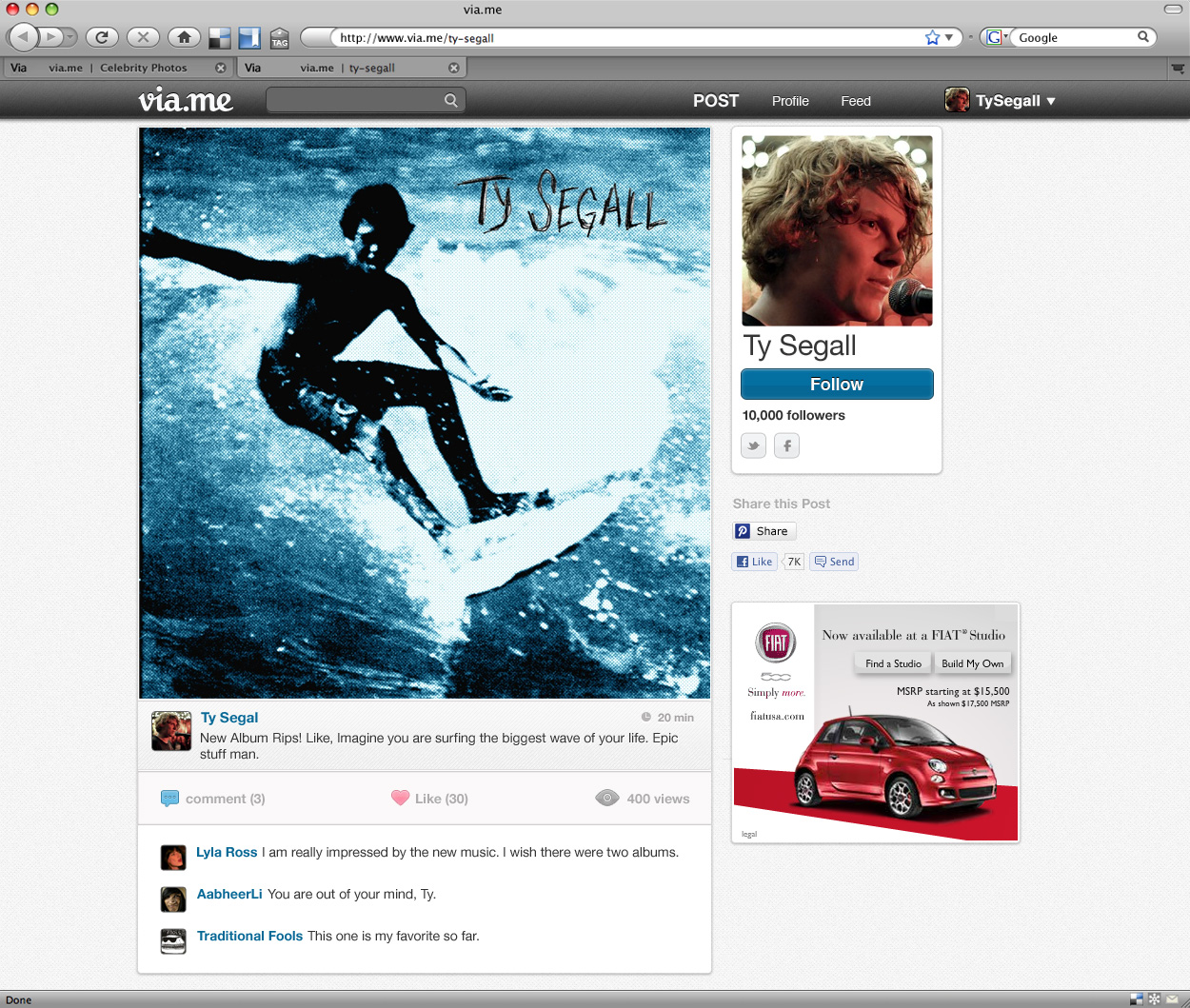This screenshot has height=1008, width=1190.
Task: Switch to the Celebrity Photos tab
Action: coord(117,68)
